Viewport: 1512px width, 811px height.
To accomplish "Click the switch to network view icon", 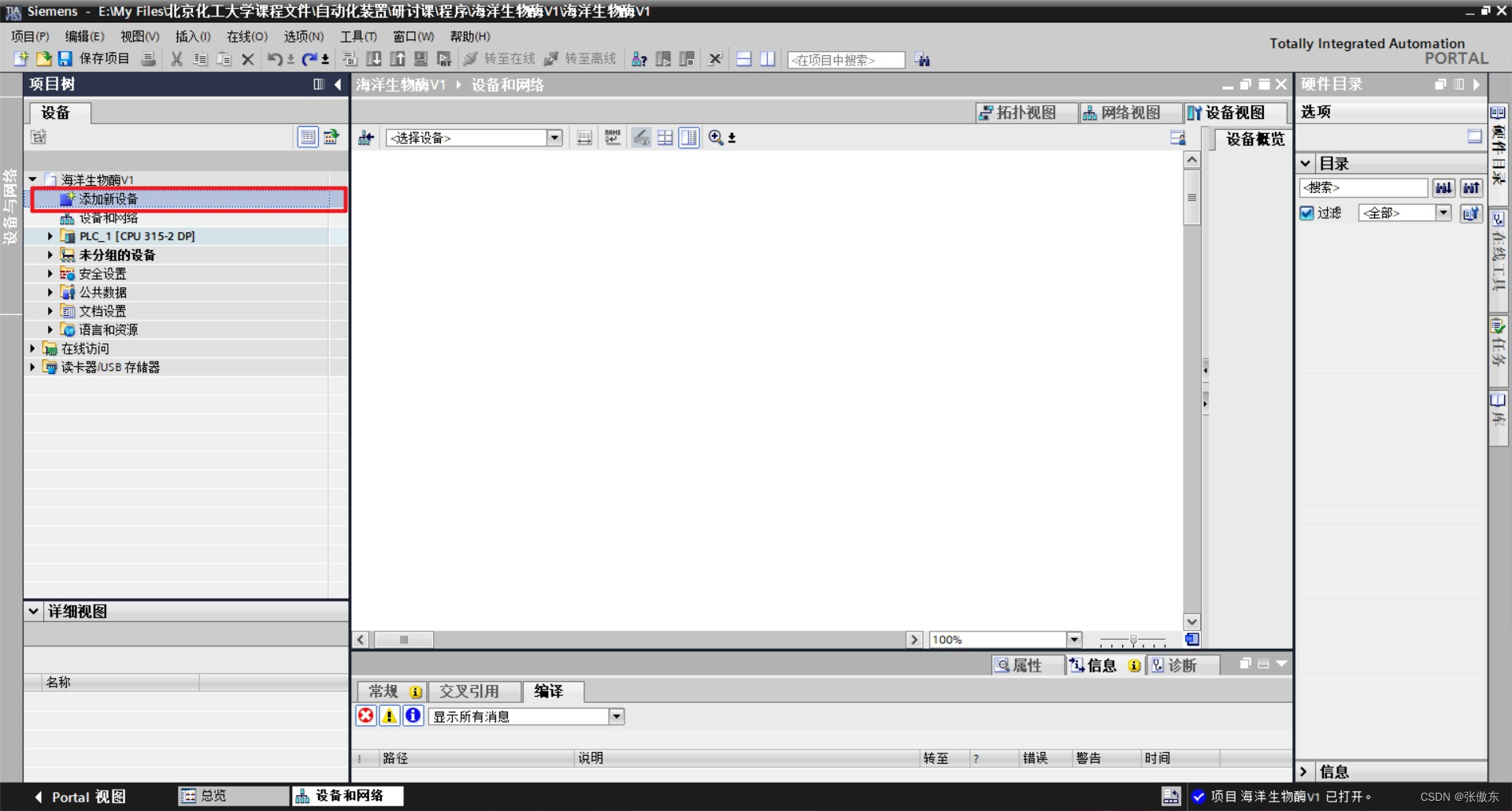I will point(366,138).
